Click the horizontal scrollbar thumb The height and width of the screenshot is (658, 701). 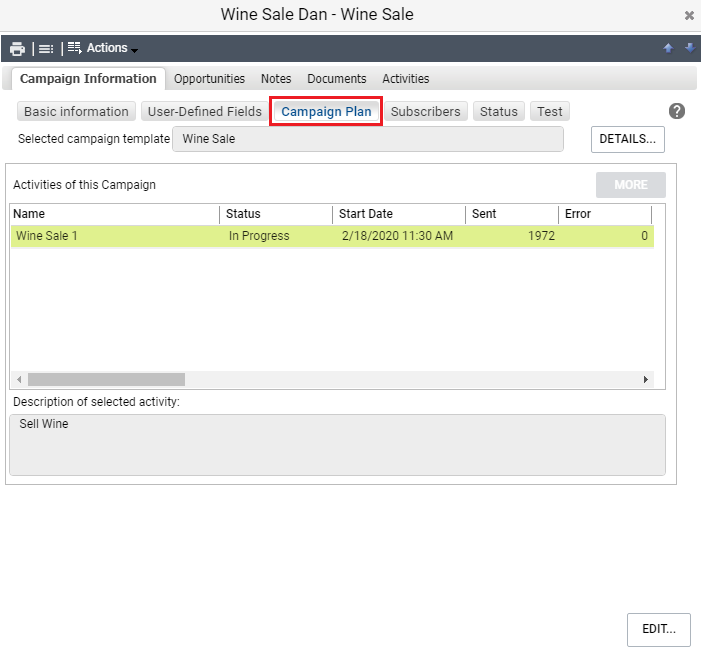106,380
